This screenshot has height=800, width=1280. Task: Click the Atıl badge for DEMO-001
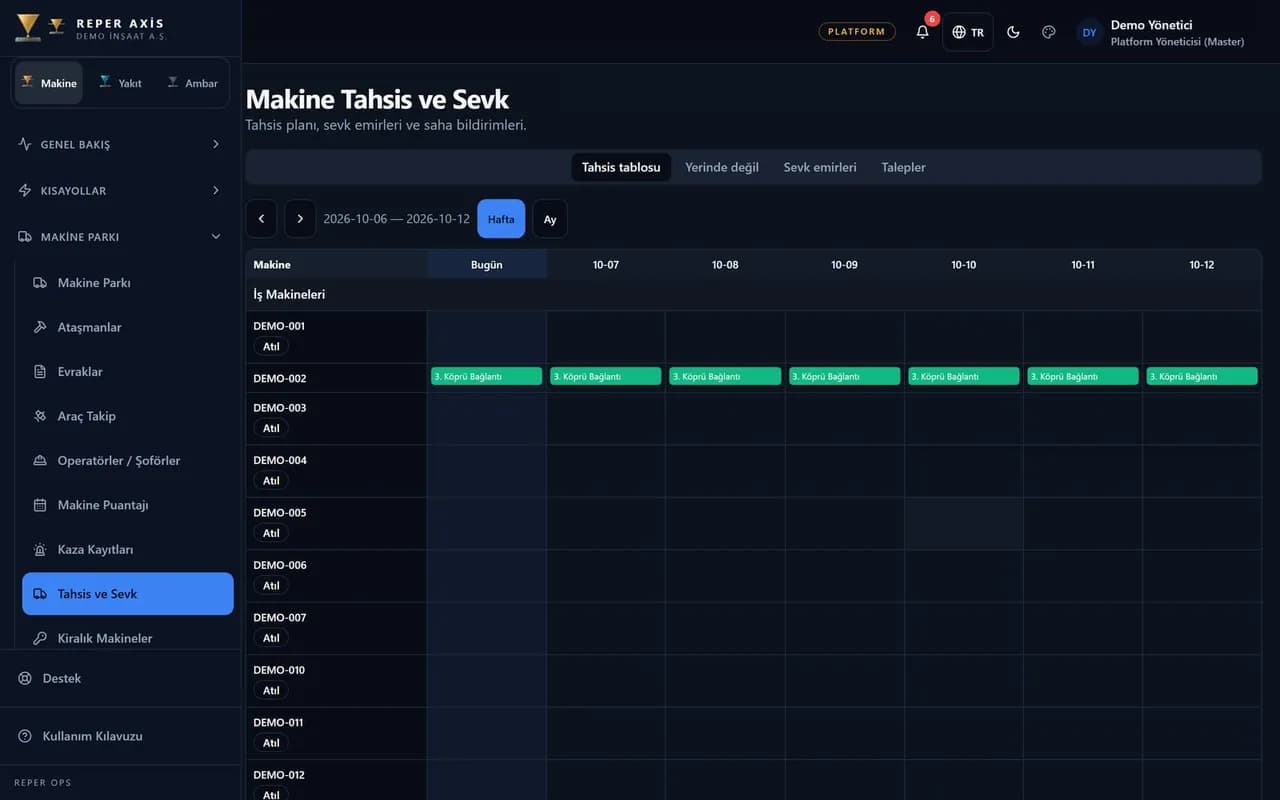click(x=271, y=347)
